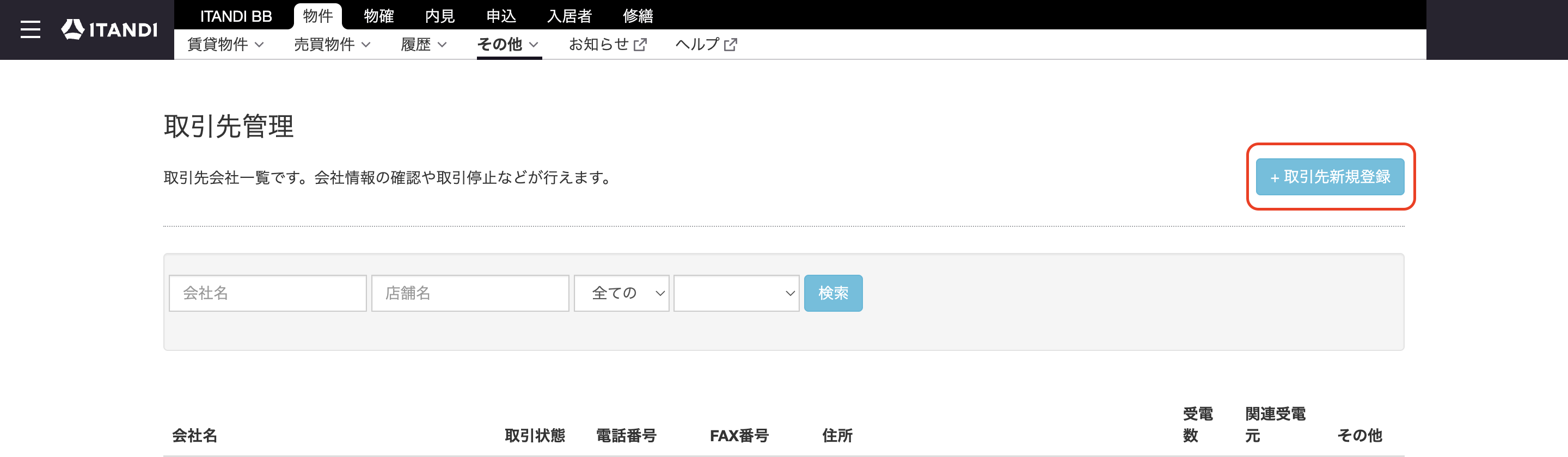Click the 検索 button
The height and width of the screenshot is (457, 1568).
click(x=832, y=293)
